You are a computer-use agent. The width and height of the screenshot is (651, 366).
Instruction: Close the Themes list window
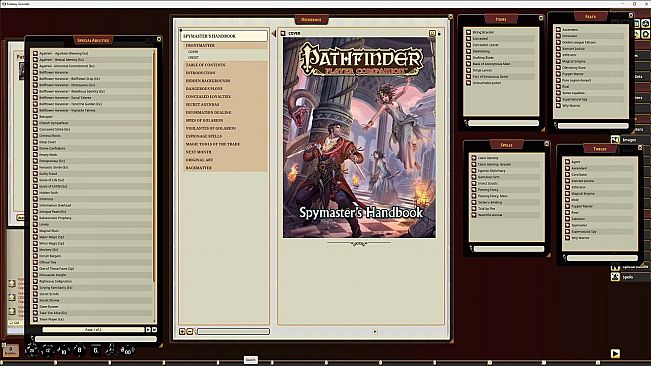[x=640, y=147]
